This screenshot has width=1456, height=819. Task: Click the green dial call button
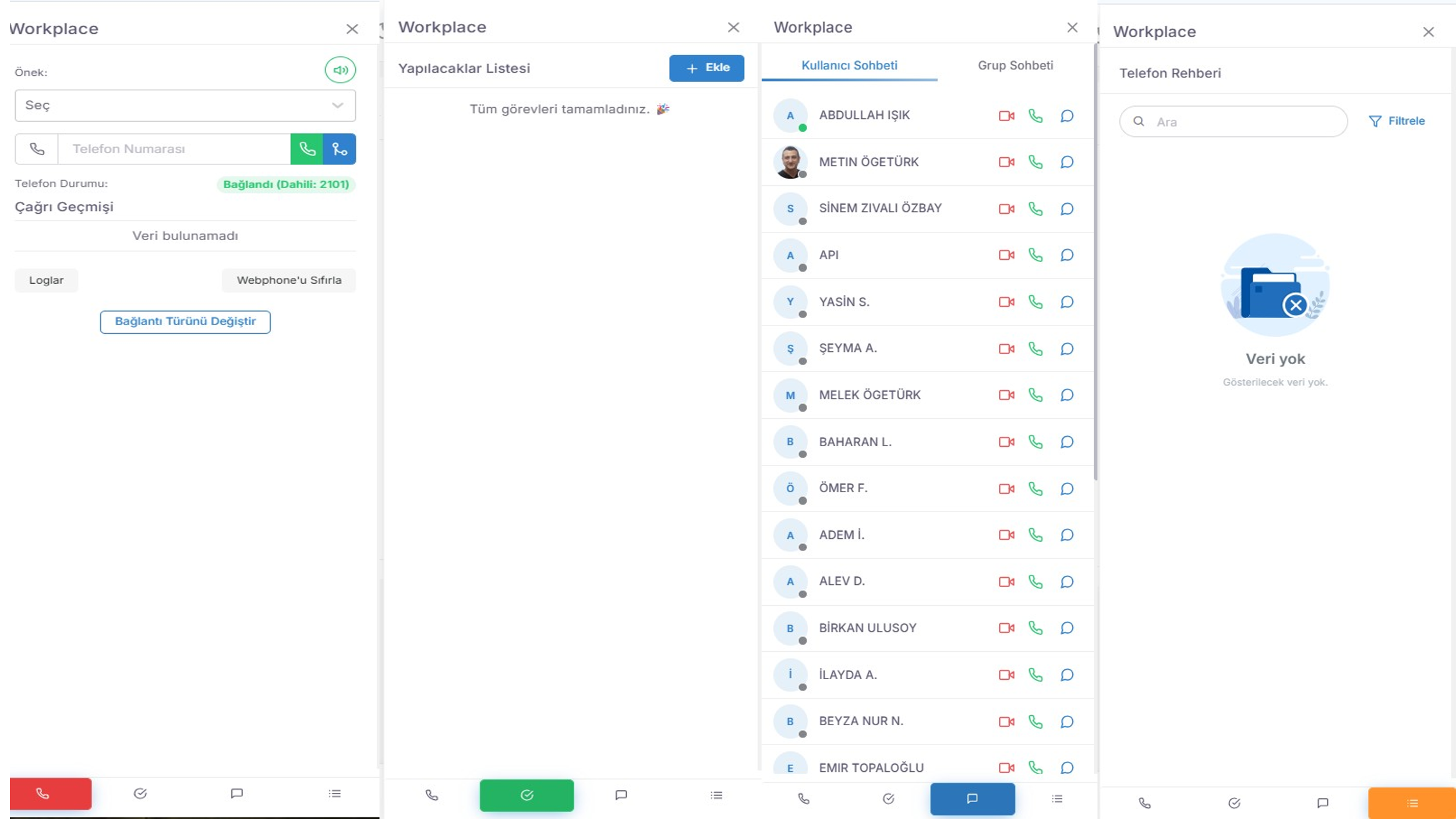click(x=307, y=149)
